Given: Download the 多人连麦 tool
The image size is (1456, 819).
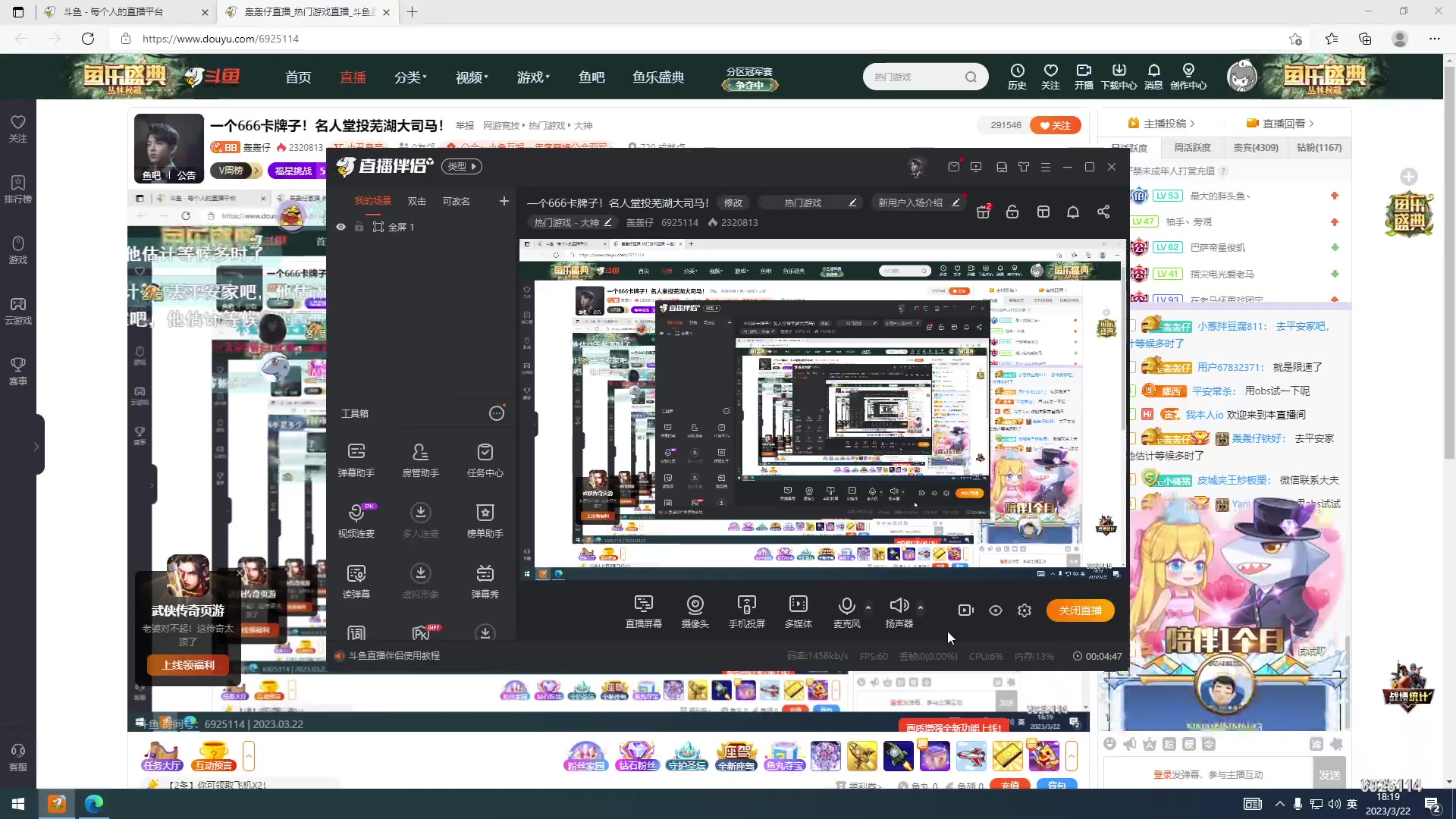Looking at the screenshot, I should point(420,520).
